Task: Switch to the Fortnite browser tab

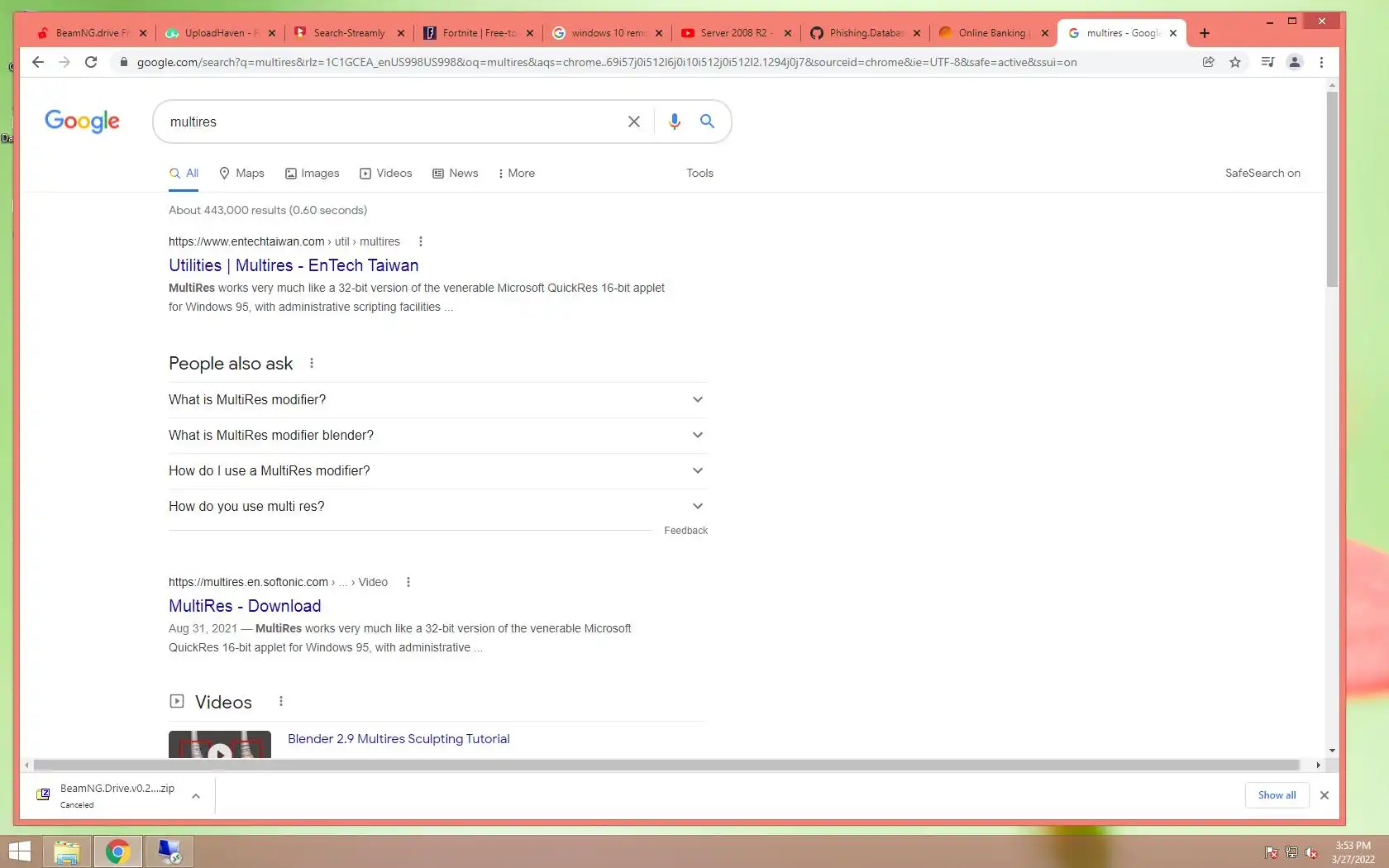Action: [x=478, y=33]
